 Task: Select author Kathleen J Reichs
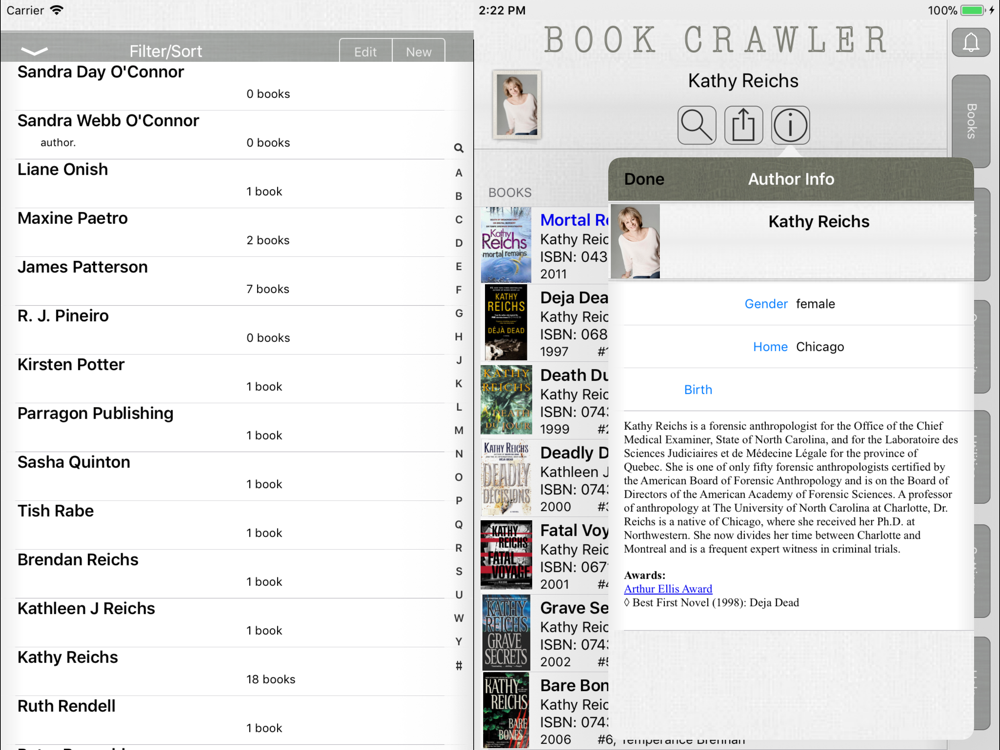(230, 623)
